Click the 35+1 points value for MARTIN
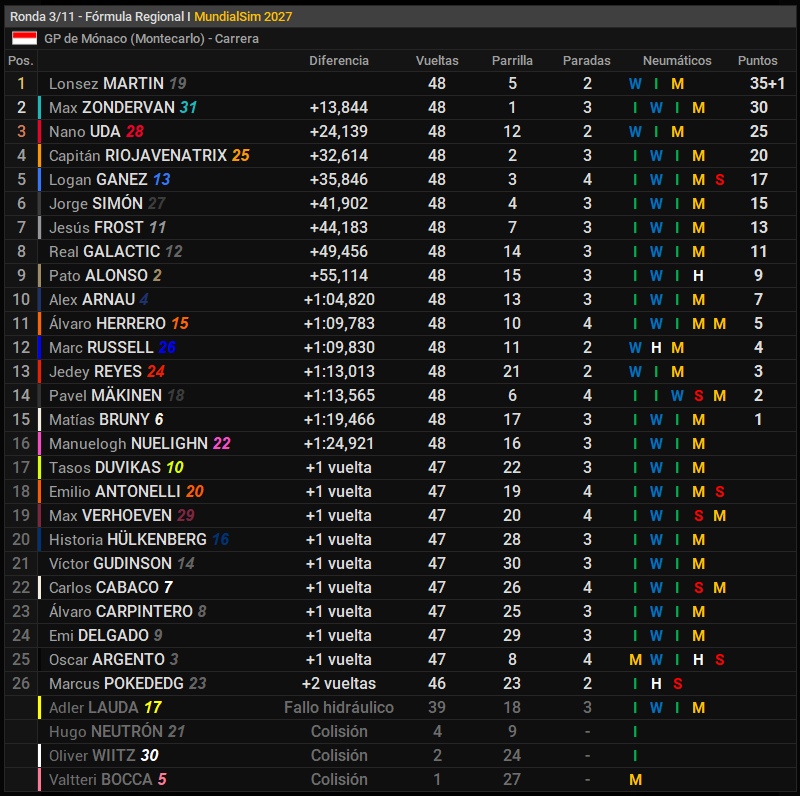The image size is (800, 796). point(767,84)
